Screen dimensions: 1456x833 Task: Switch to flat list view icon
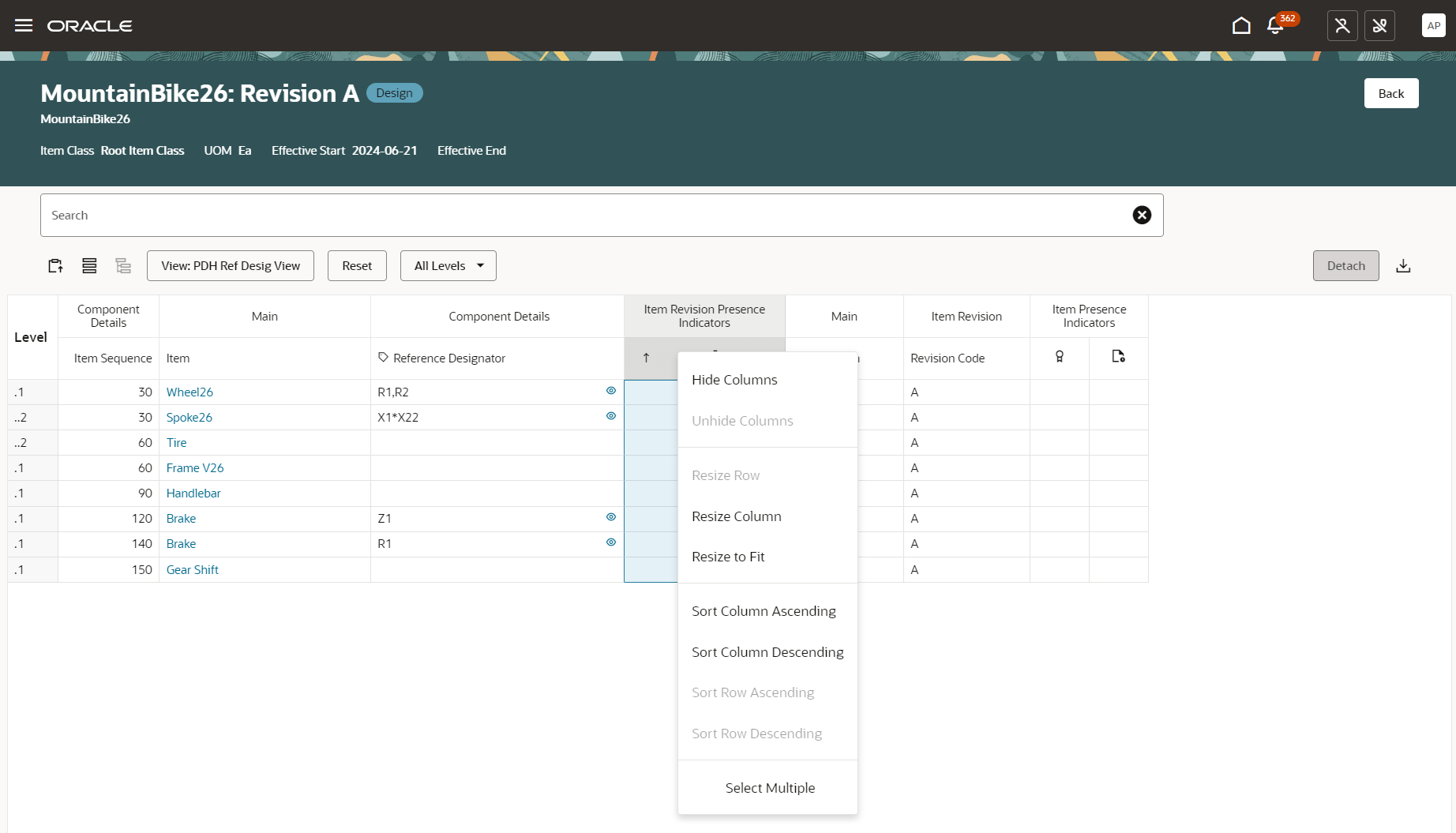(89, 266)
